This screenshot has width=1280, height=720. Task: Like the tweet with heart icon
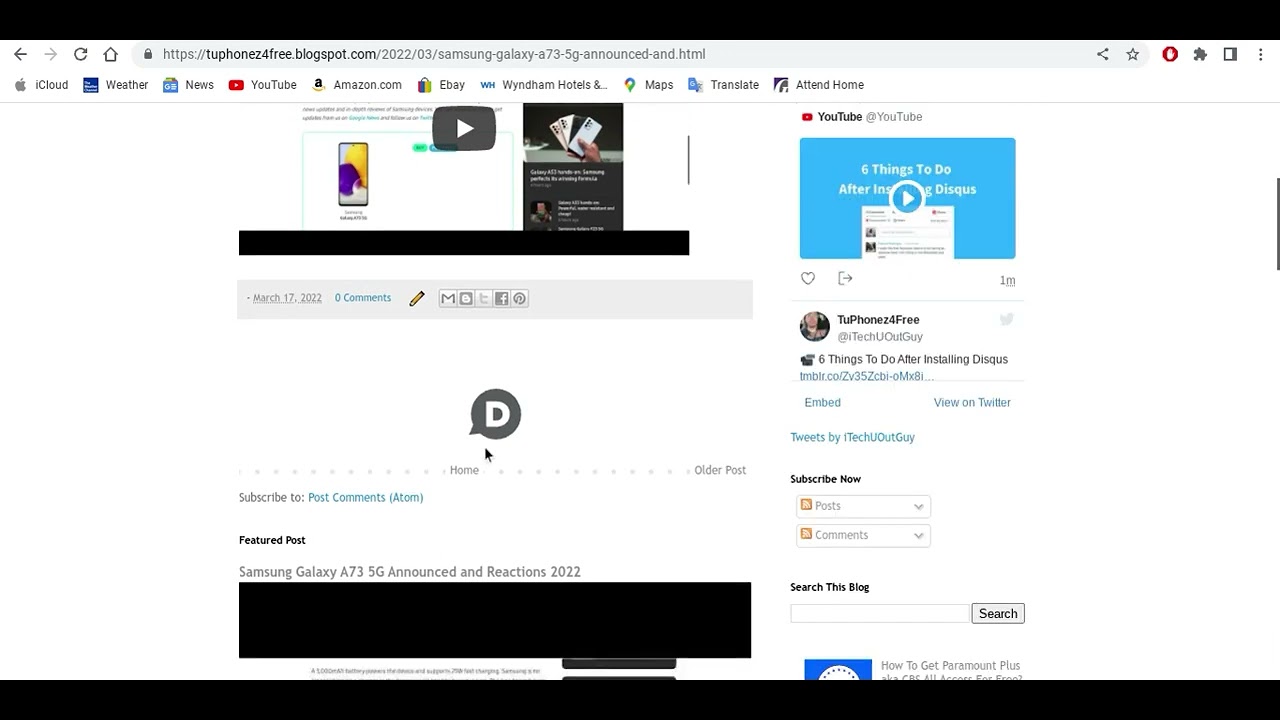click(808, 279)
